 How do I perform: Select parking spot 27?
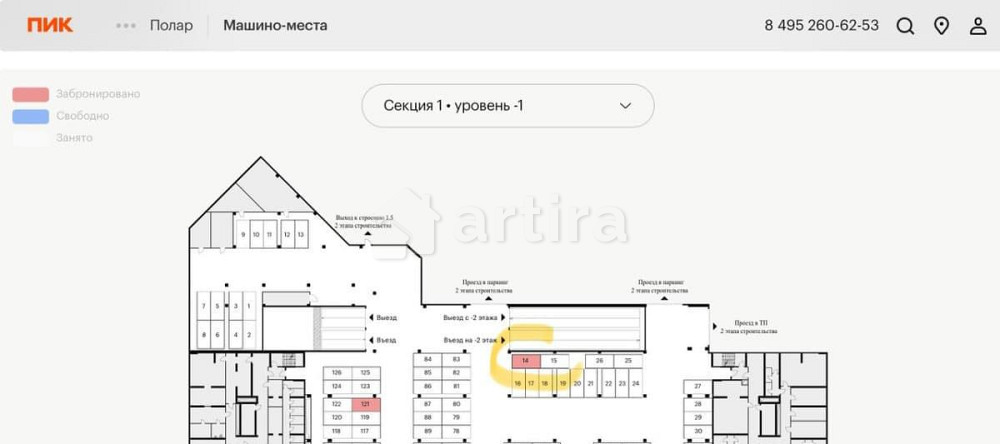[x=698, y=387]
